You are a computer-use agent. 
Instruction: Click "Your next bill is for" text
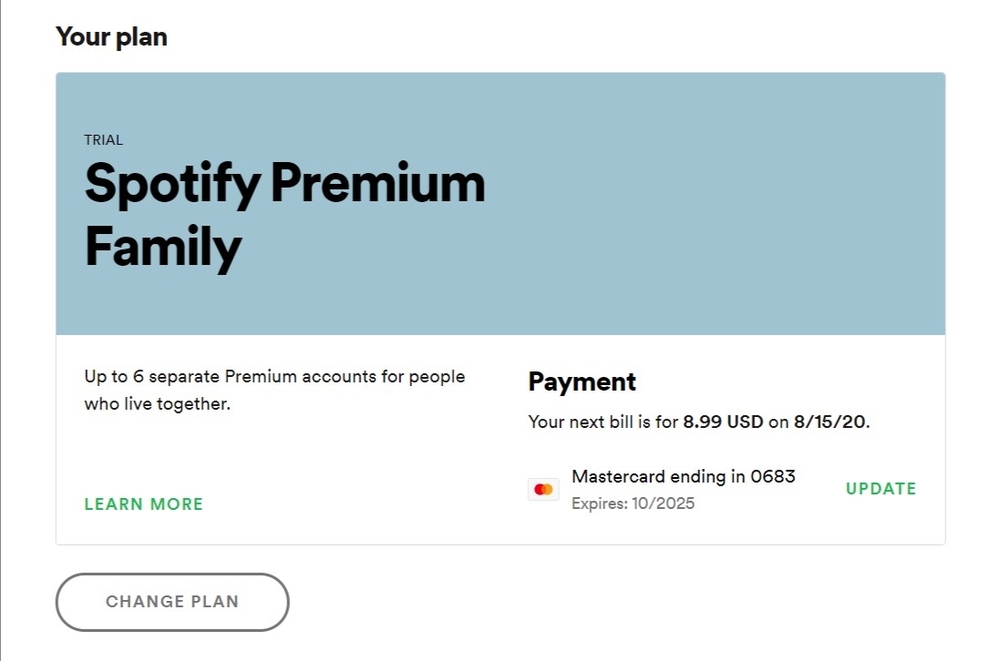coord(603,422)
